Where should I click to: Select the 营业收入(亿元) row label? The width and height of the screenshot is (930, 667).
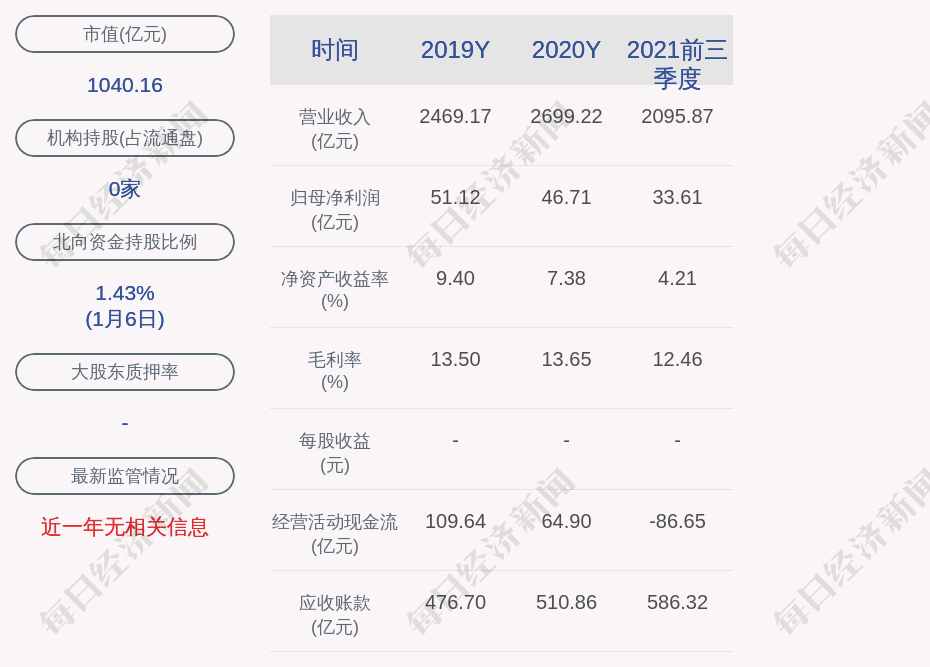(x=335, y=129)
